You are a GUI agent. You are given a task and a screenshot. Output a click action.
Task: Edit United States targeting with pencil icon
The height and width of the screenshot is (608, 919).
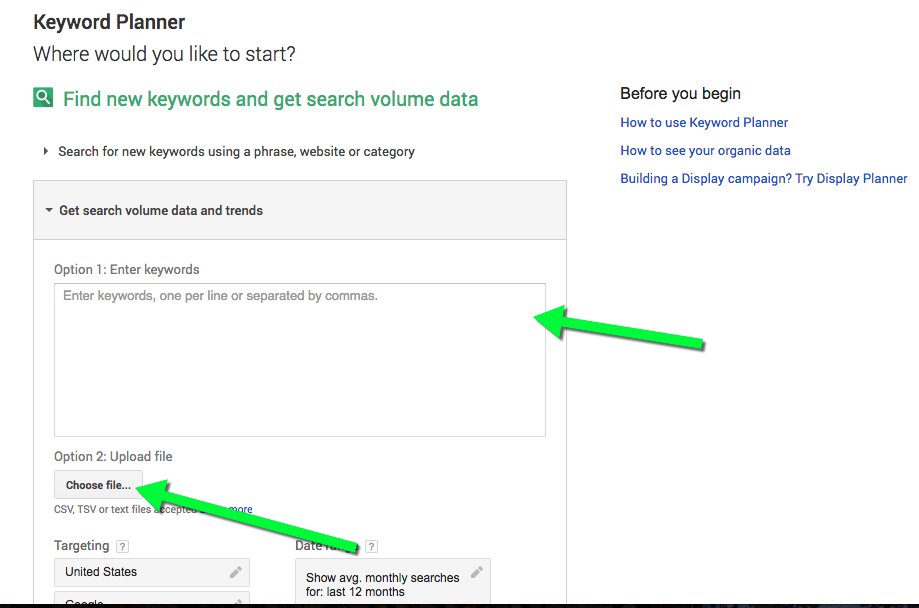[x=236, y=572]
